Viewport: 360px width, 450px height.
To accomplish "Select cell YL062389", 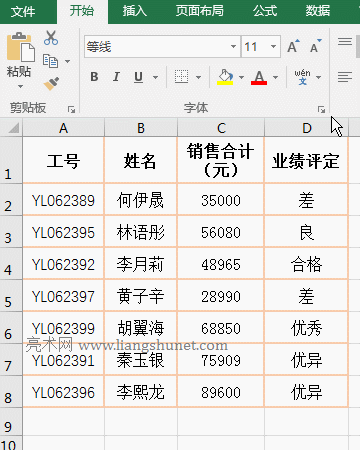I will [63, 199].
